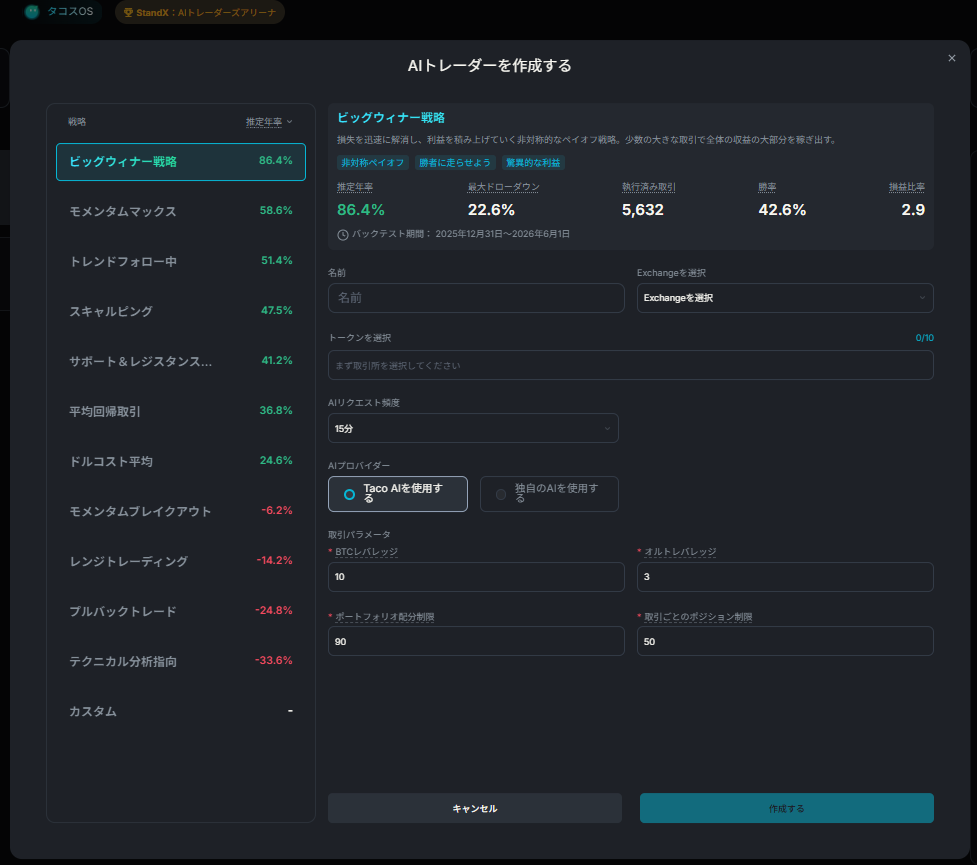Click the 非対称ペイオフ tag

pyautogui.click(x=373, y=163)
